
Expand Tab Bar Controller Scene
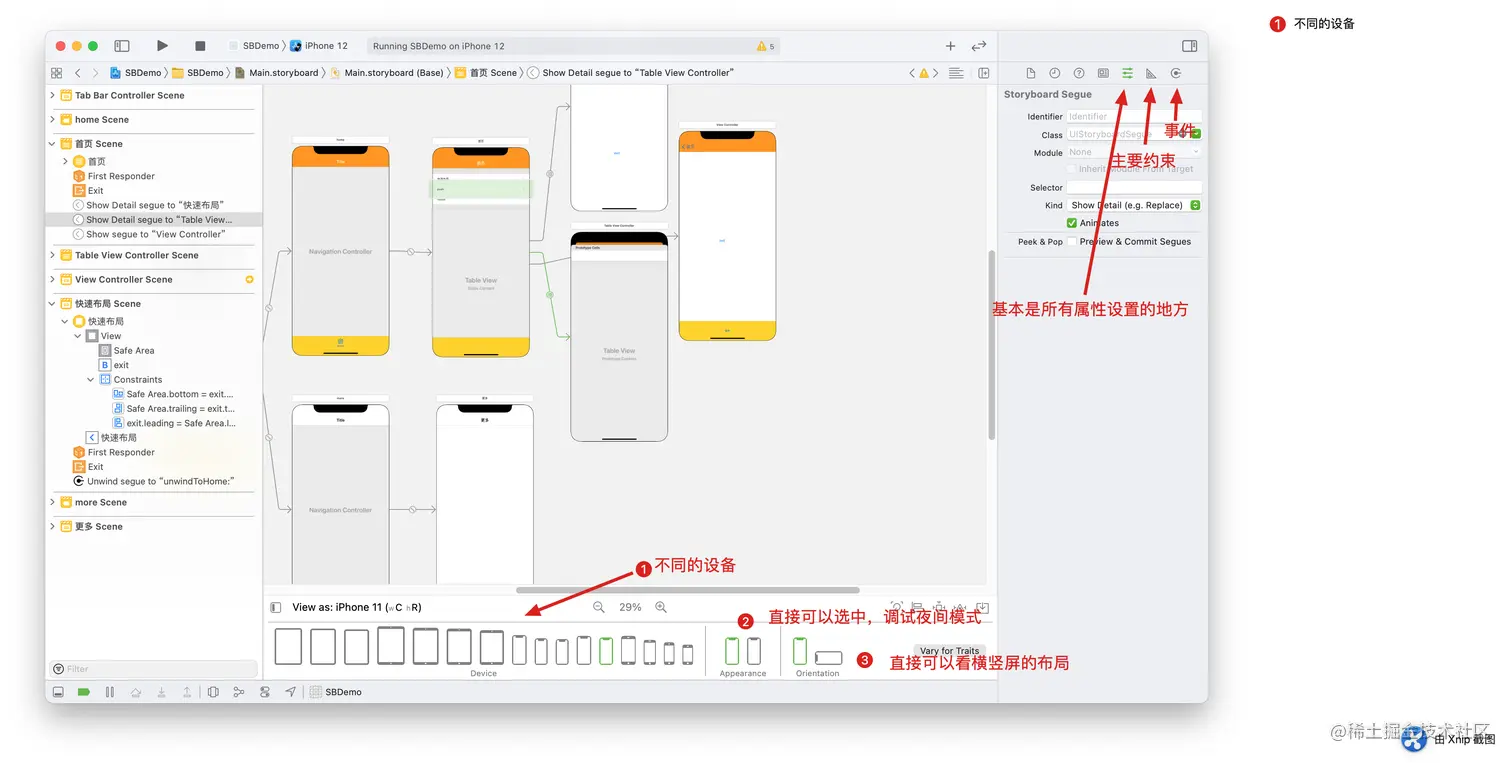point(53,95)
